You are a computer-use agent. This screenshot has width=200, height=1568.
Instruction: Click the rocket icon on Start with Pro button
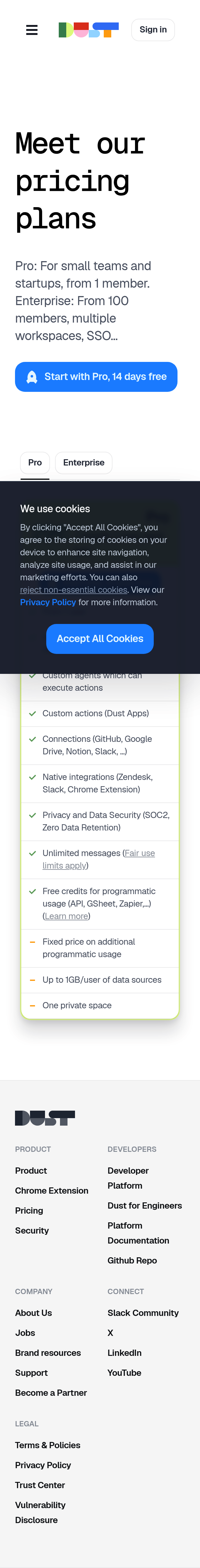pos(32,377)
